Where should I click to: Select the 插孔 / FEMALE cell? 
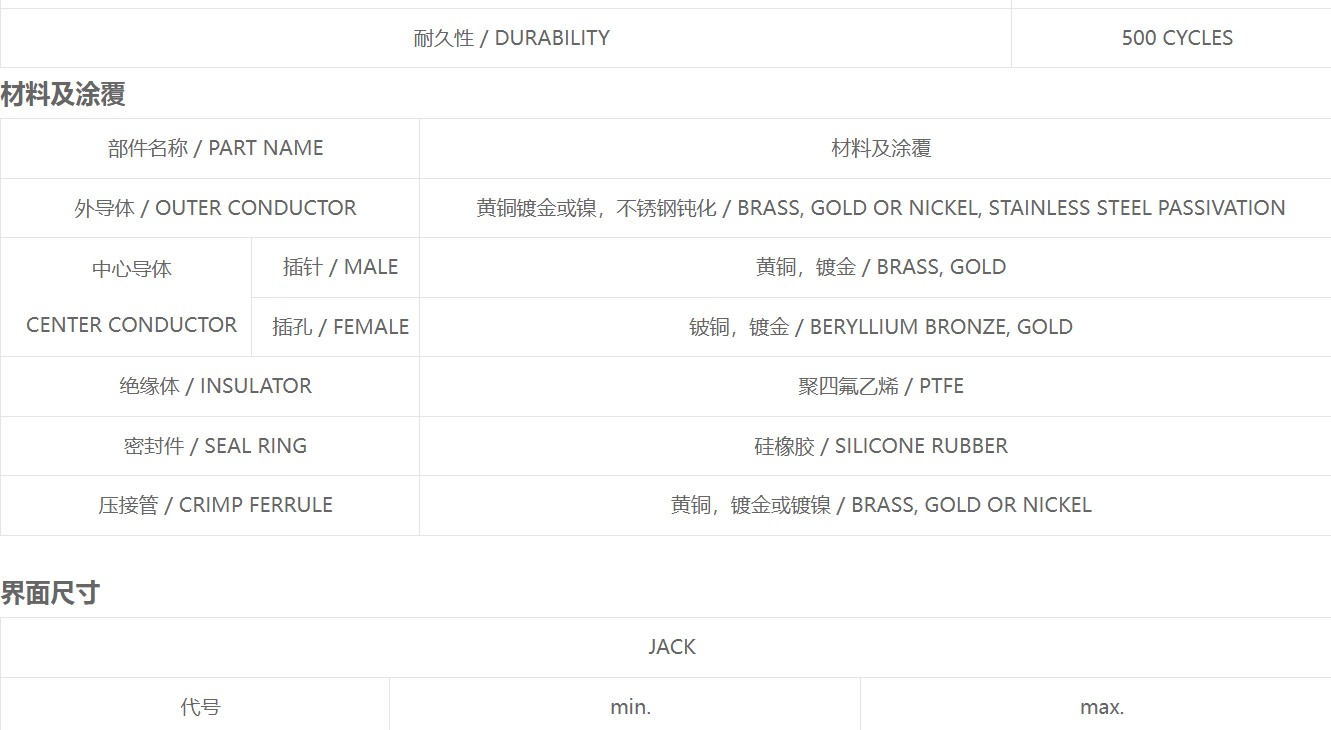tap(336, 327)
